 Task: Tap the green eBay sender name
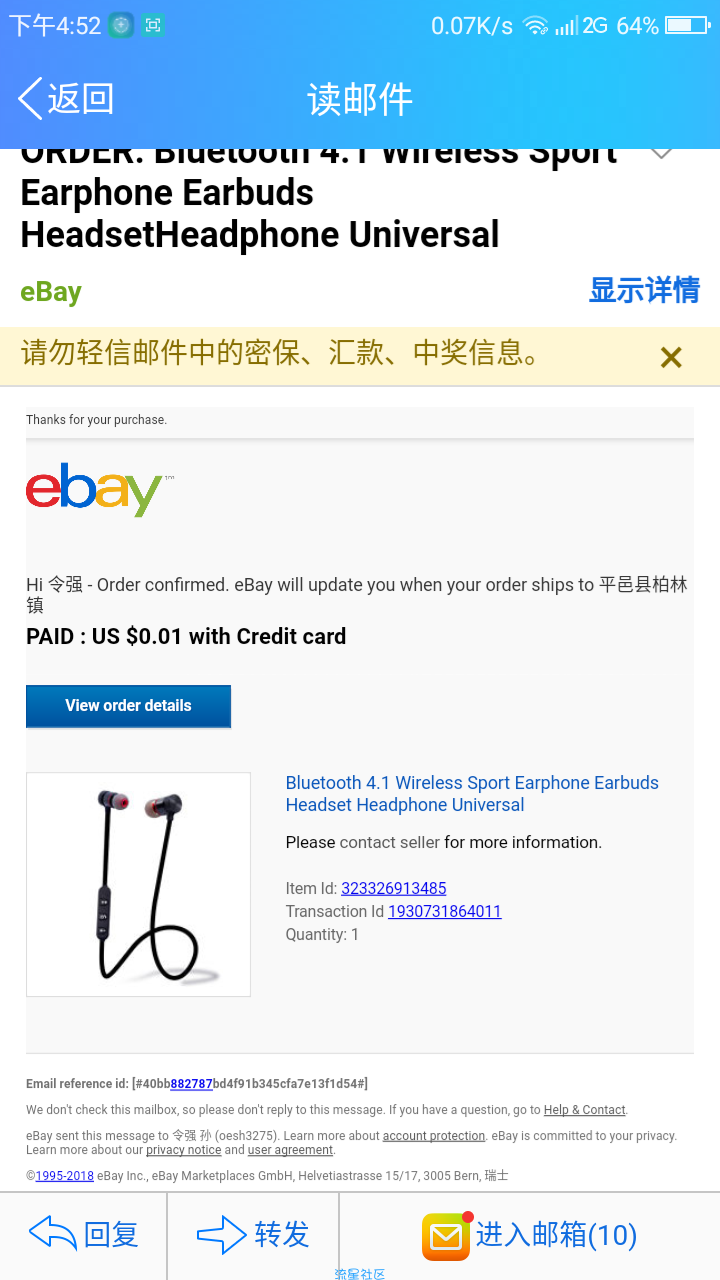click(51, 292)
